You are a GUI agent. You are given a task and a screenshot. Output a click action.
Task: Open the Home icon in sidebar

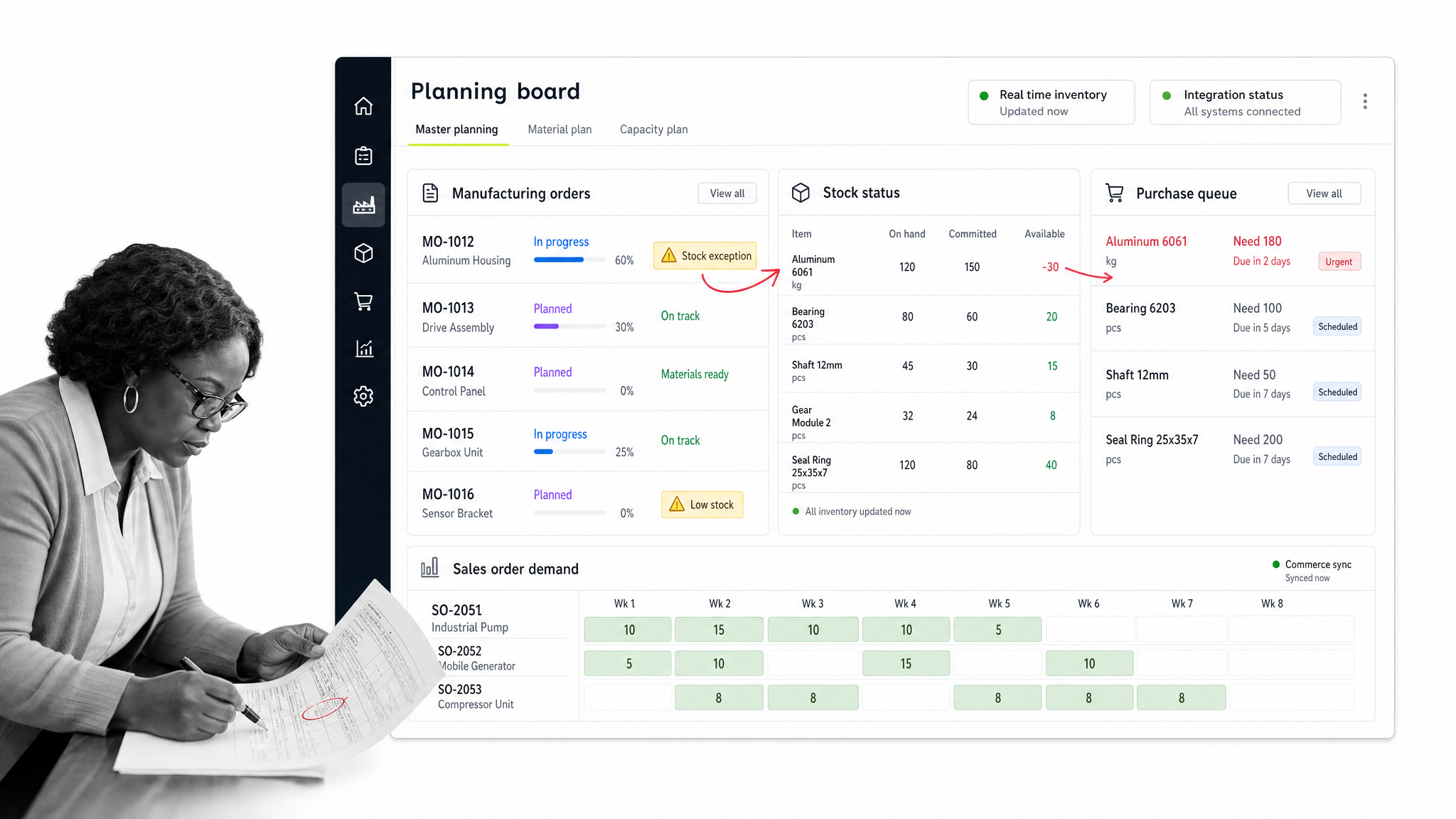[x=363, y=106]
